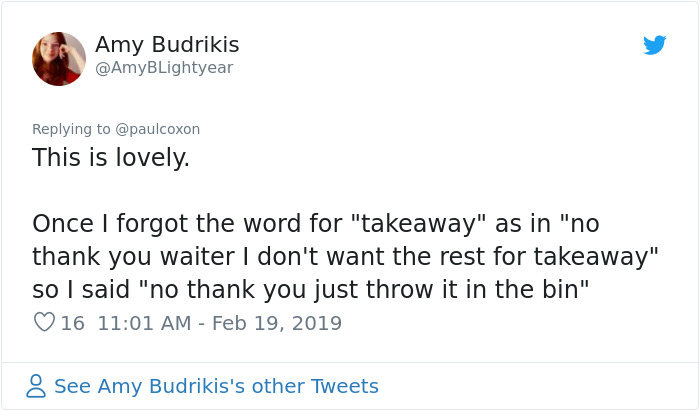Click the "This is lovely." text

tap(111, 158)
